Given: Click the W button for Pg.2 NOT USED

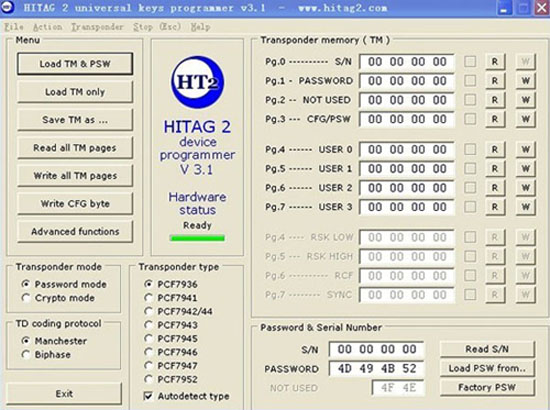Looking at the screenshot, I should pos(525,100).
